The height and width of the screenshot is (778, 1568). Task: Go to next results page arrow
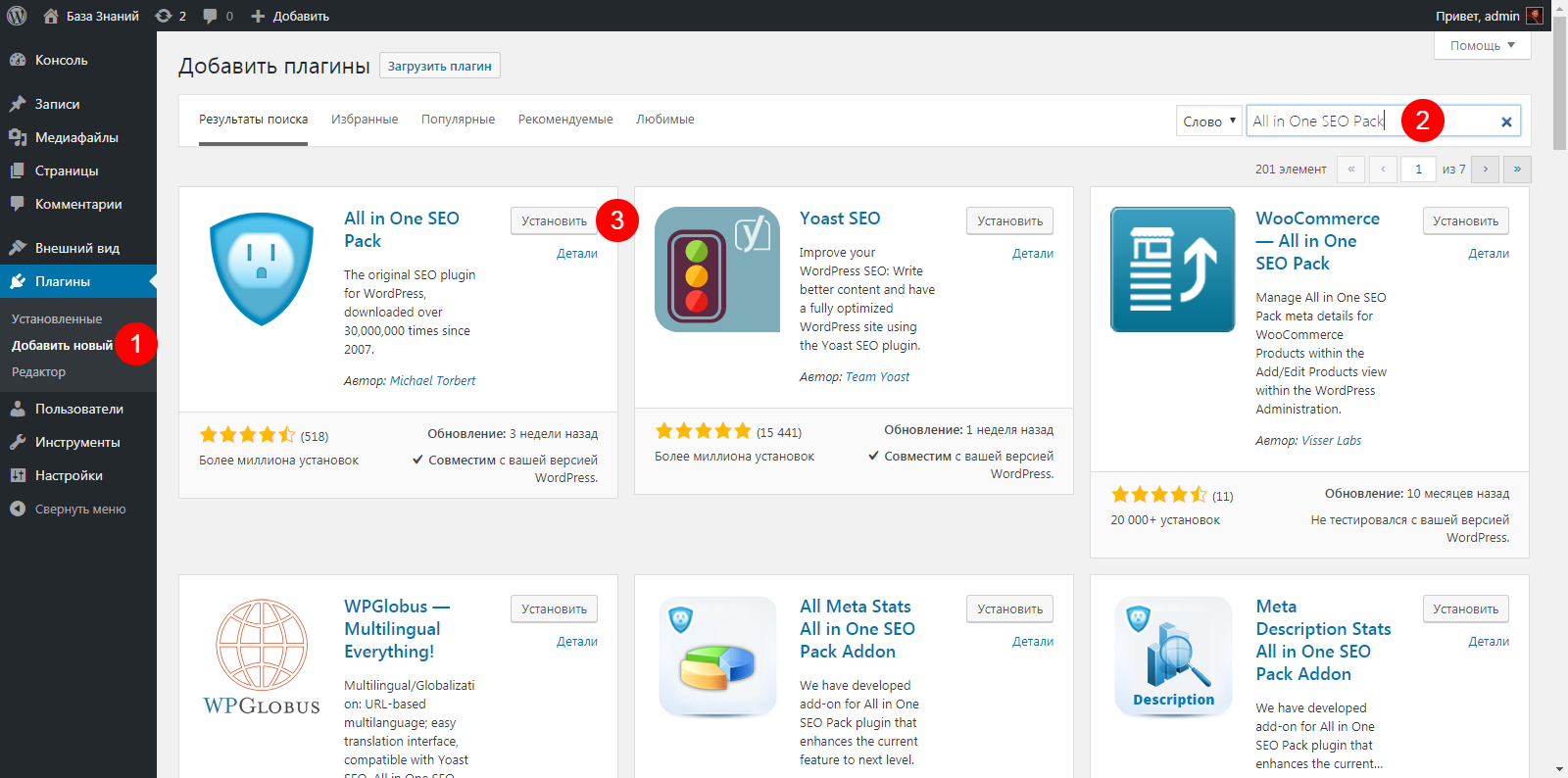(x=1486, y=170)
